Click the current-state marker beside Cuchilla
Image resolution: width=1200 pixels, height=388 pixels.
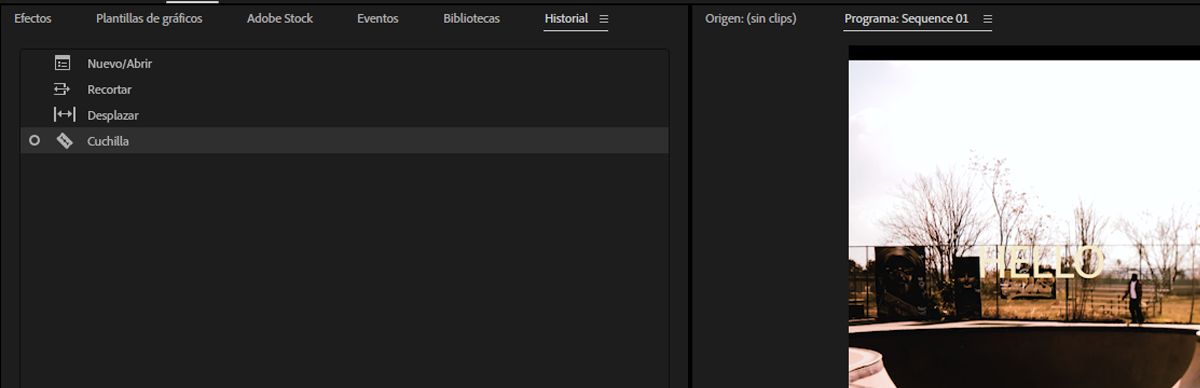[35, 141]
